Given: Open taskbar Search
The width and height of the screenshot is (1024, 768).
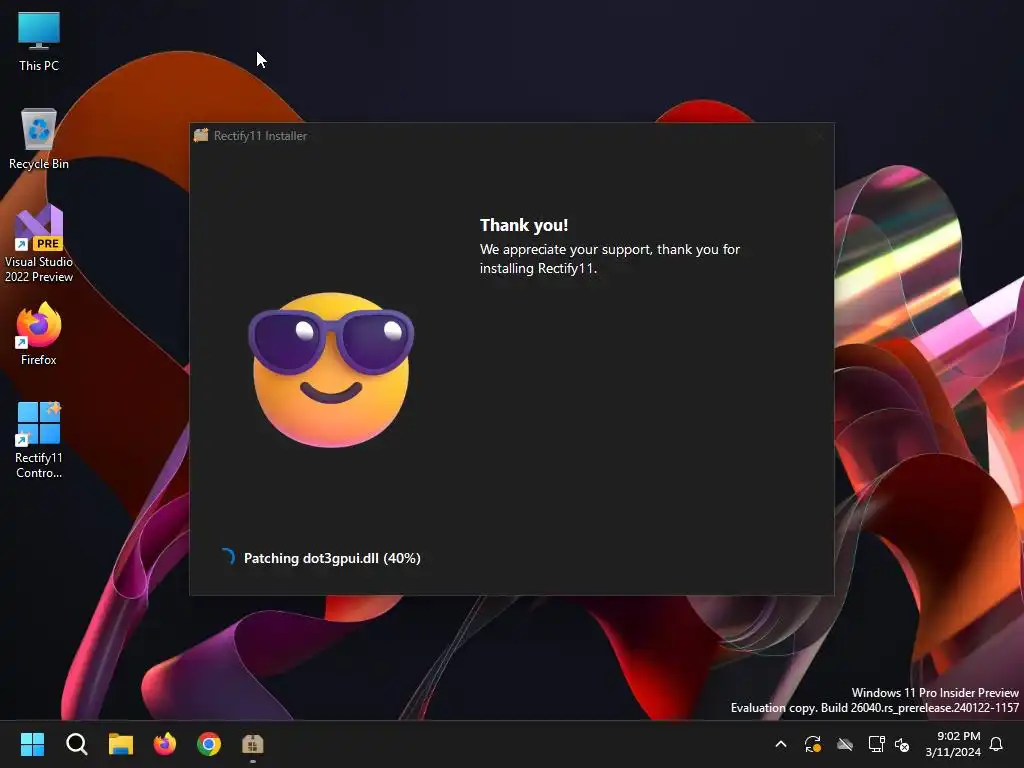Looking at the screenshot, I should [x=76, y=744].
